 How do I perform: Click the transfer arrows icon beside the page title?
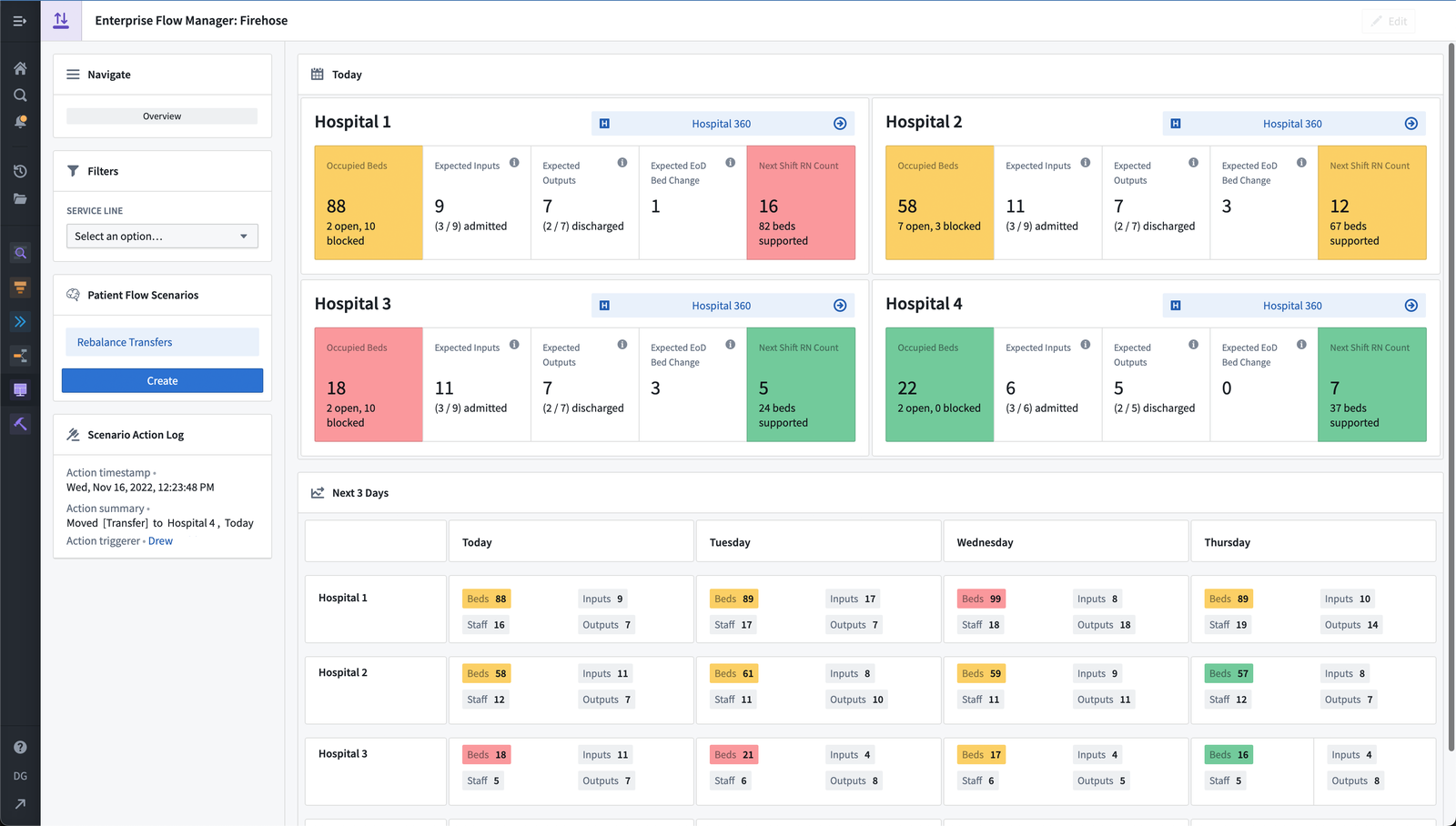61,20
